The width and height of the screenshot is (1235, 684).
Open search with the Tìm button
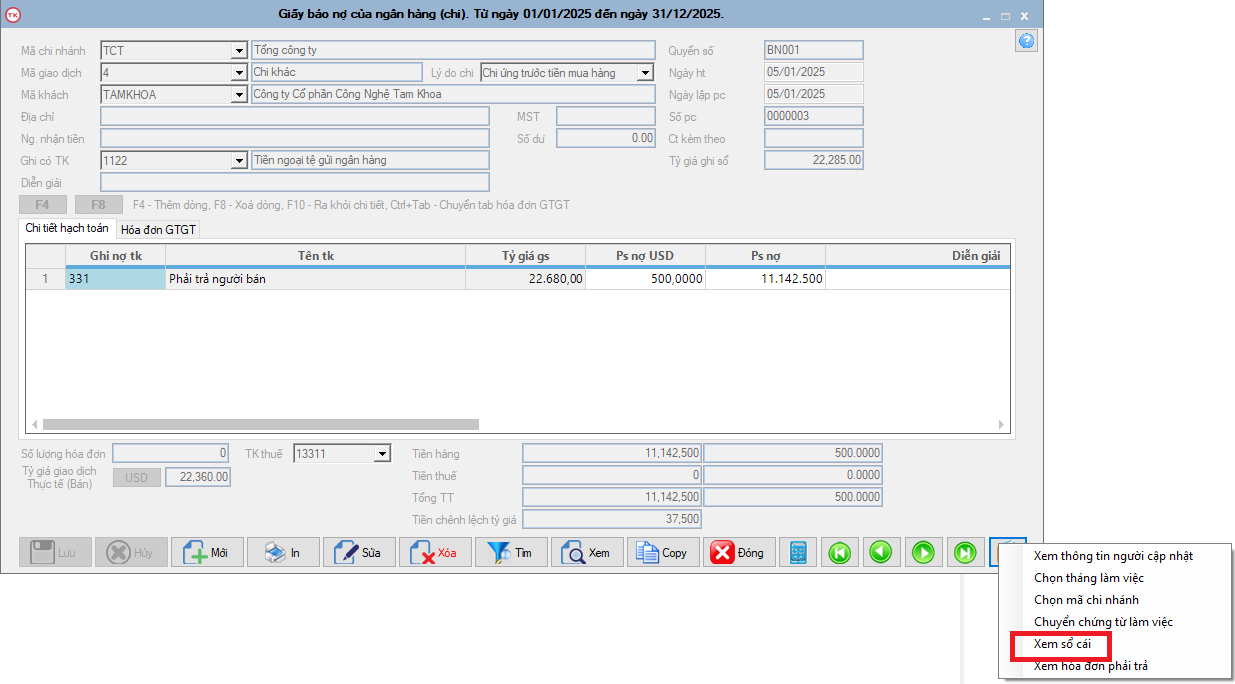511,552
